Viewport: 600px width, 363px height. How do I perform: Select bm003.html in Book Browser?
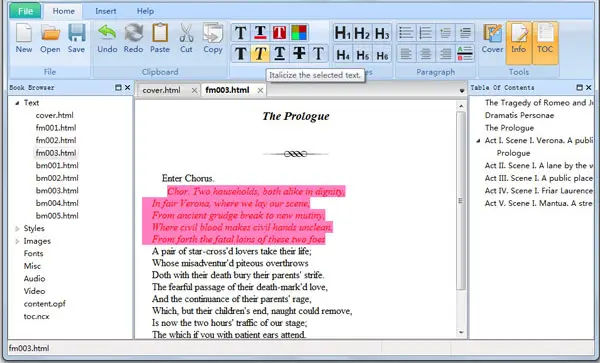pos(57,190)
